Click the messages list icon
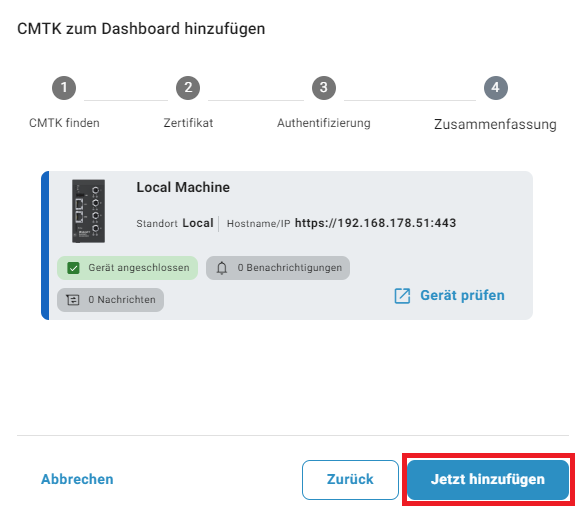 coord(73,300)
